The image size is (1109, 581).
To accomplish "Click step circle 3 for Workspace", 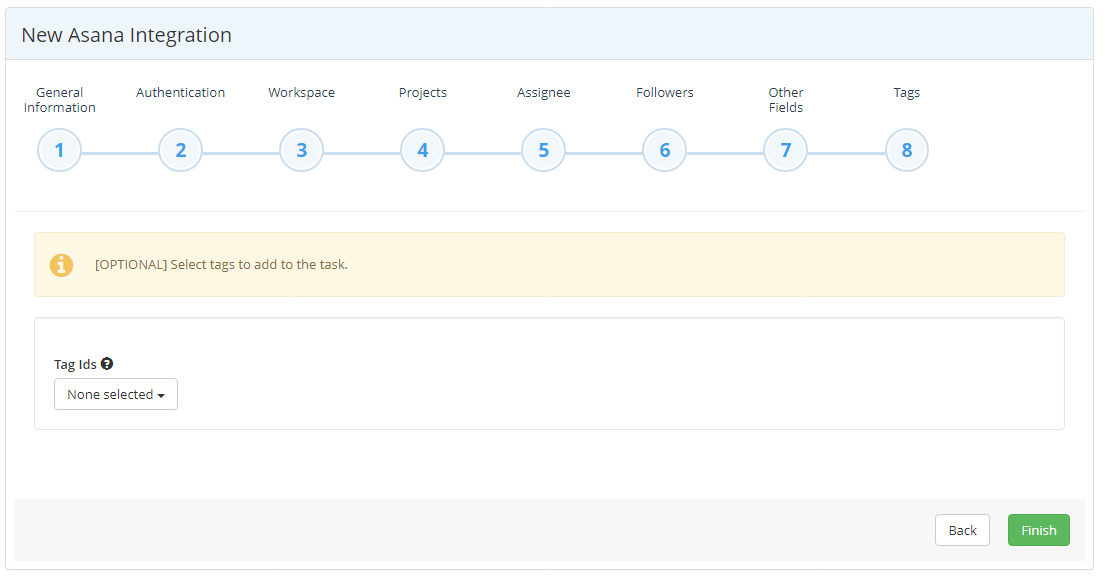I will point(301,149).
